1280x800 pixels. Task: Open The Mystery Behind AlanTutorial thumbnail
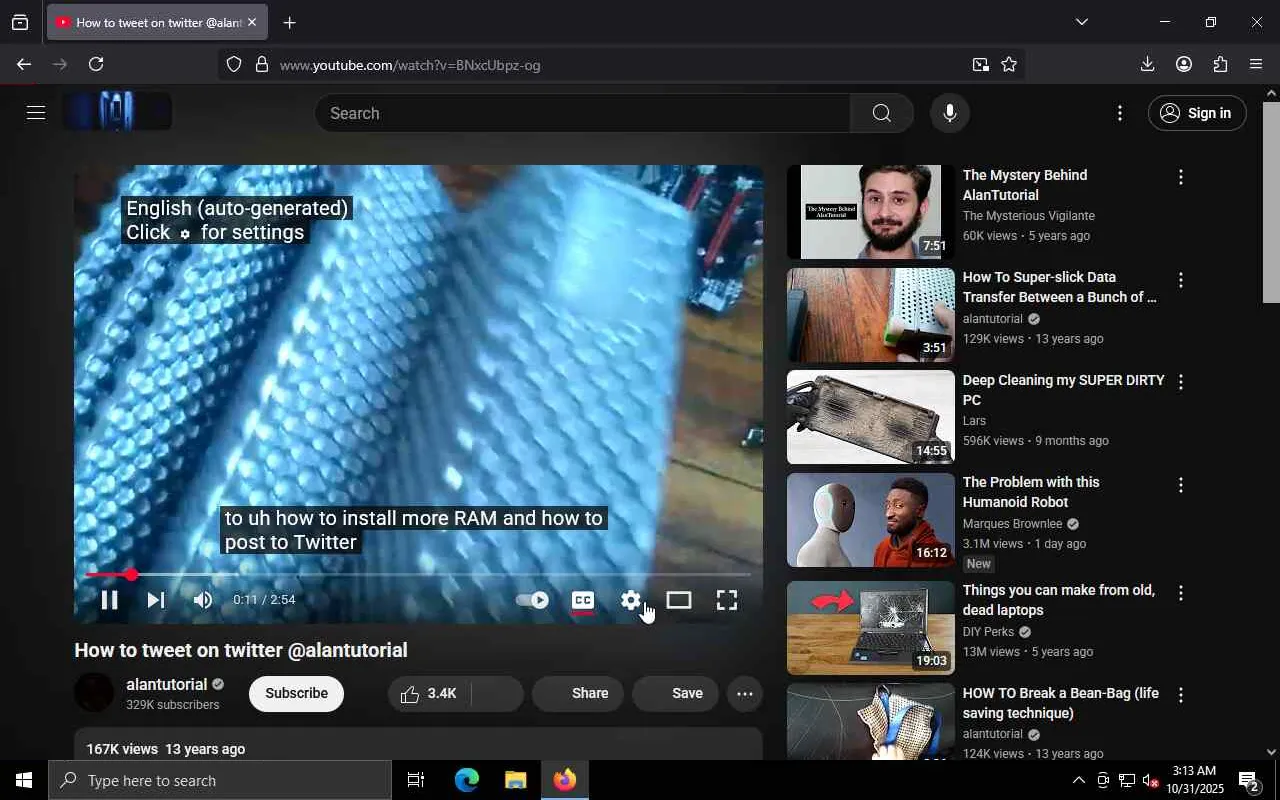(x=870, y=212)
